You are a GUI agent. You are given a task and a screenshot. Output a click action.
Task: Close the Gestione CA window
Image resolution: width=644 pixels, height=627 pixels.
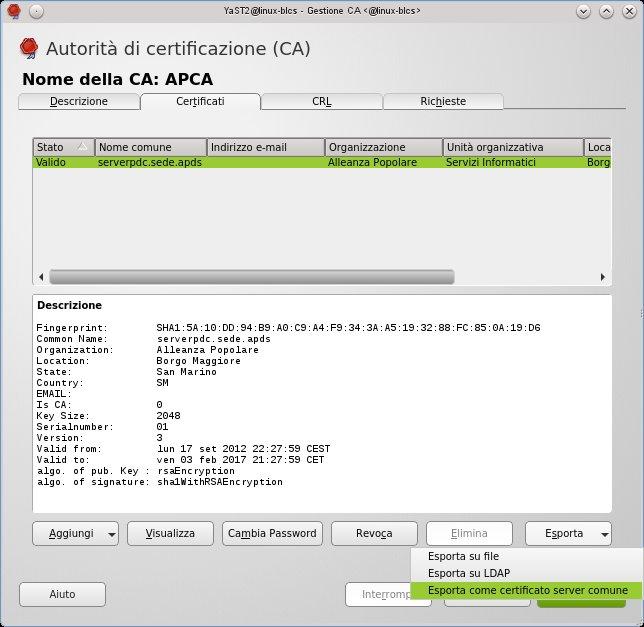point(629,11)
